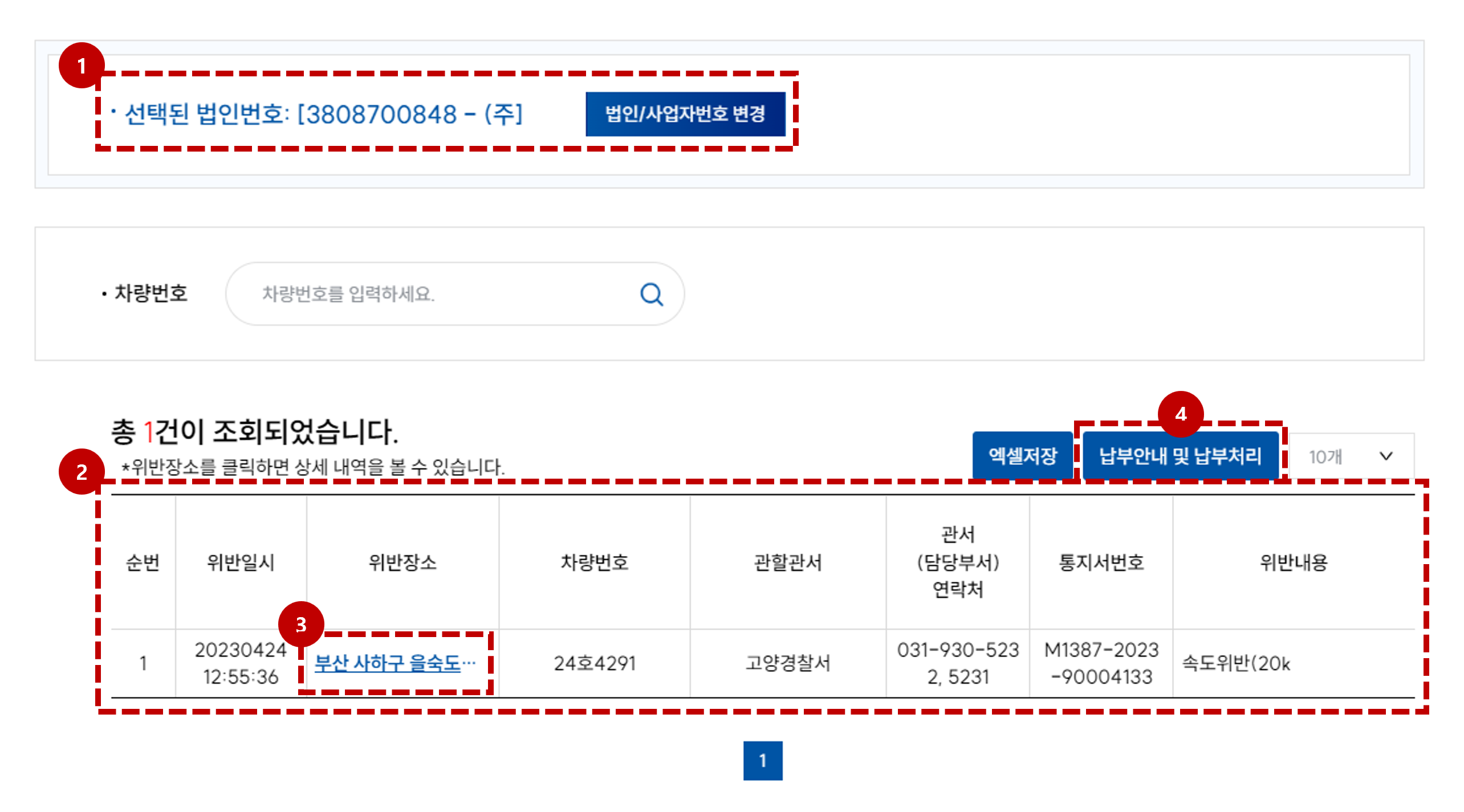
Task: Click the 차량번호 column header
Action: pyautogui.click(x=594, y=562)
